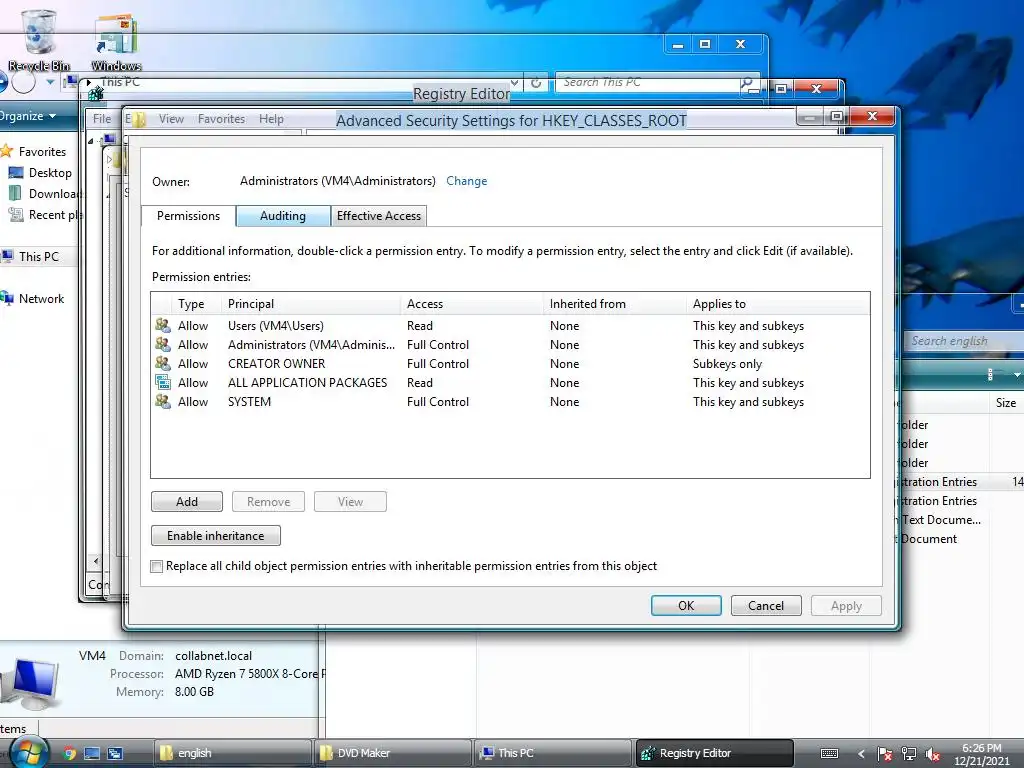Open the on-screen keyboard tray icon
This screenshot has width=1024, height=768.
[829, 753]
